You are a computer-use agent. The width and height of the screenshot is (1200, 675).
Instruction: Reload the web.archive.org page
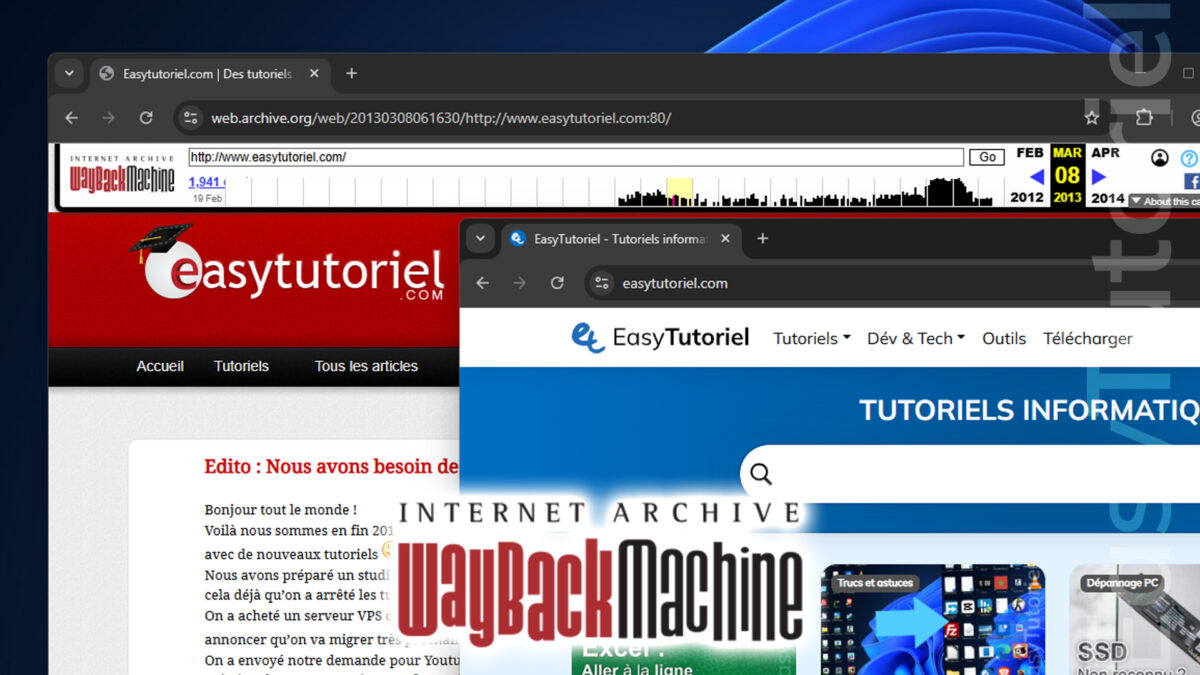click(146, 118)
